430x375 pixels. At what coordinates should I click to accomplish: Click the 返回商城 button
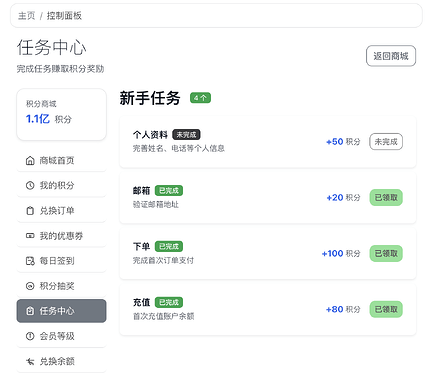pos(391,56)
